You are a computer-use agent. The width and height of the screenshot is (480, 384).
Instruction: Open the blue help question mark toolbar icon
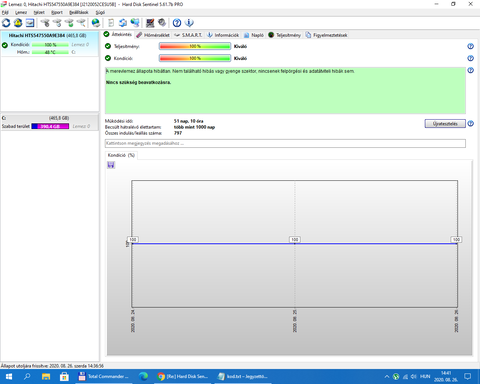177,23
